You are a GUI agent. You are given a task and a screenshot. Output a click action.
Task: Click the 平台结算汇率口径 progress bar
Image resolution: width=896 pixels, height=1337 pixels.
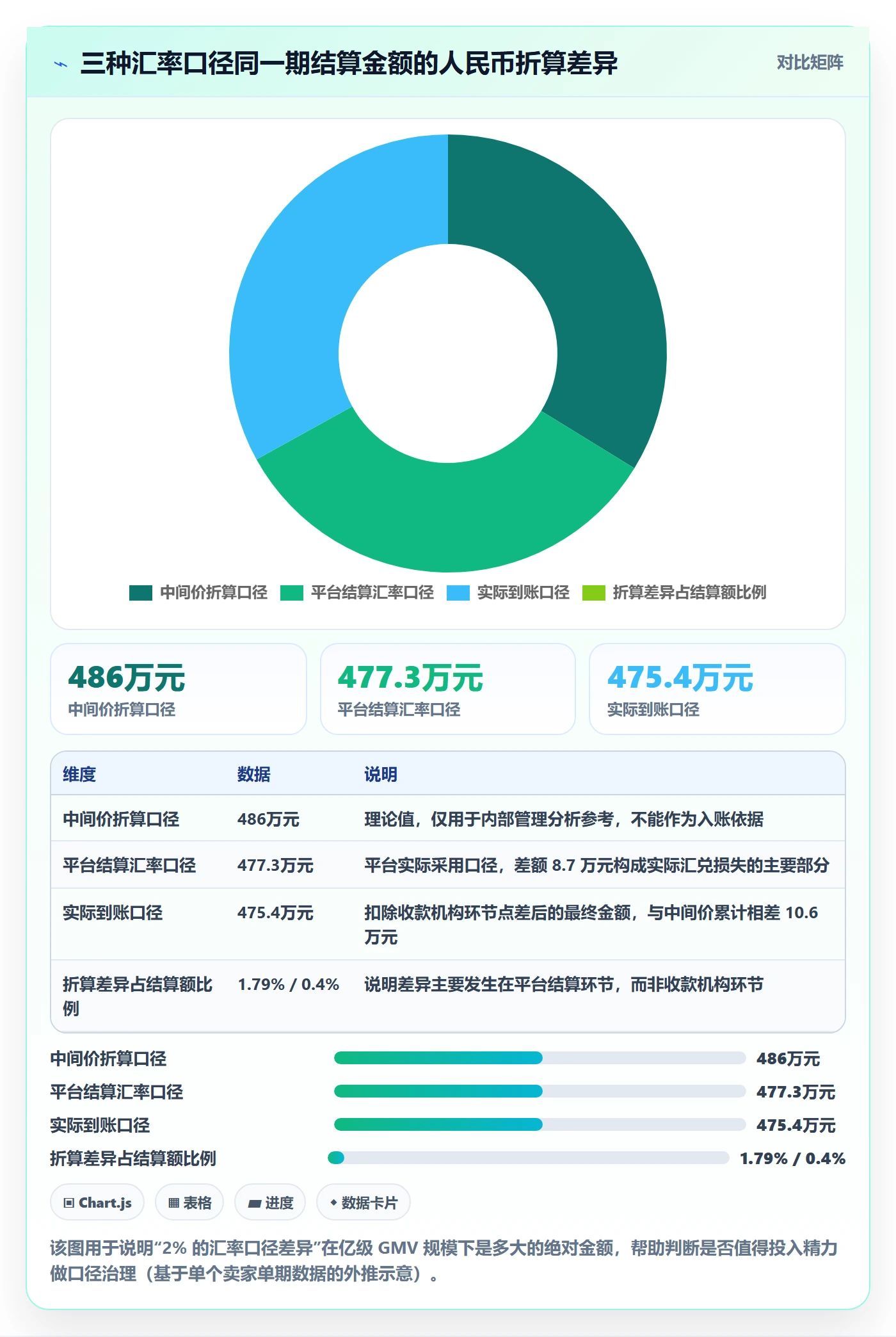pos(540,1091)
